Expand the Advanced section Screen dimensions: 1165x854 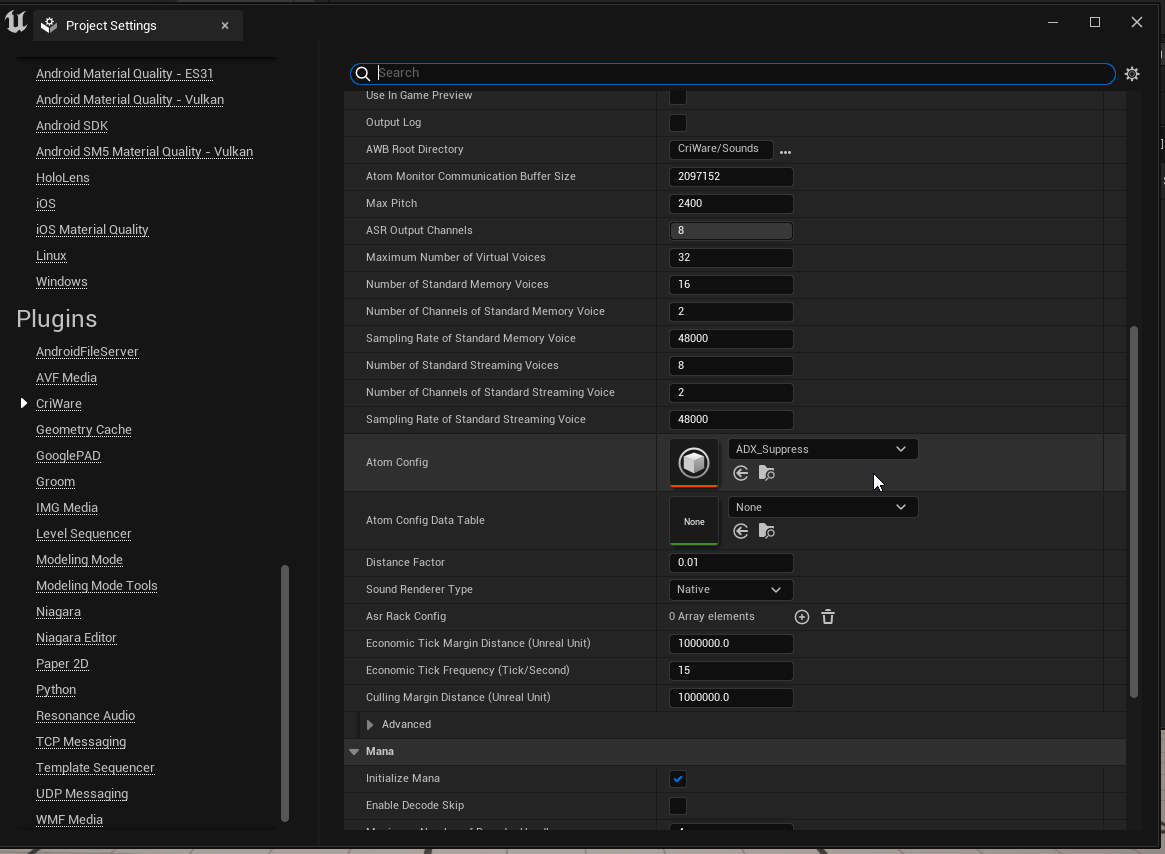370,725
